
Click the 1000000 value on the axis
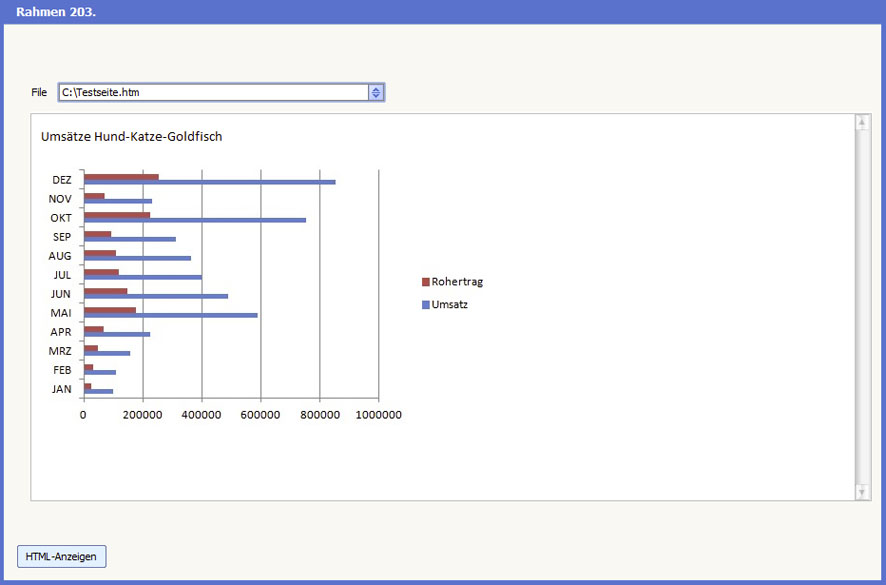point(378,414)
